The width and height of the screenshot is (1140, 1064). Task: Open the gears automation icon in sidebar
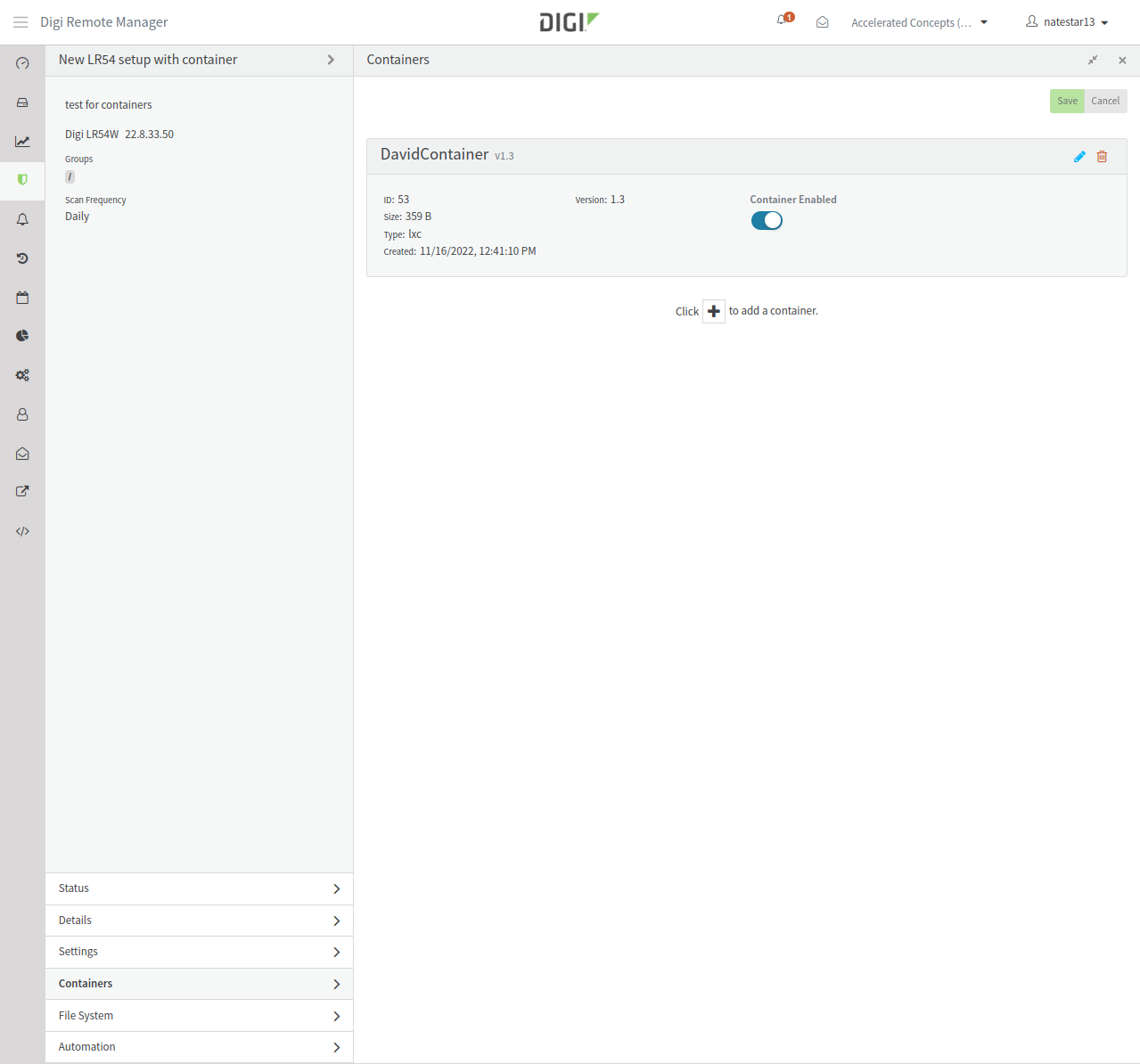click(x=22, y=375)
